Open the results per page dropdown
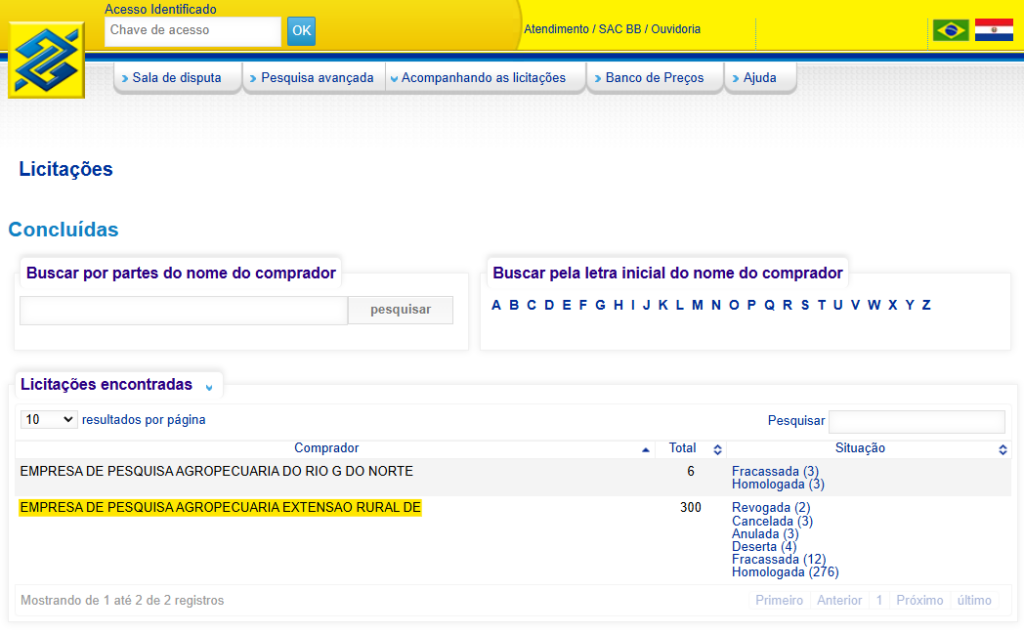Screen dimensions: 1024x633 coord(49,420)
